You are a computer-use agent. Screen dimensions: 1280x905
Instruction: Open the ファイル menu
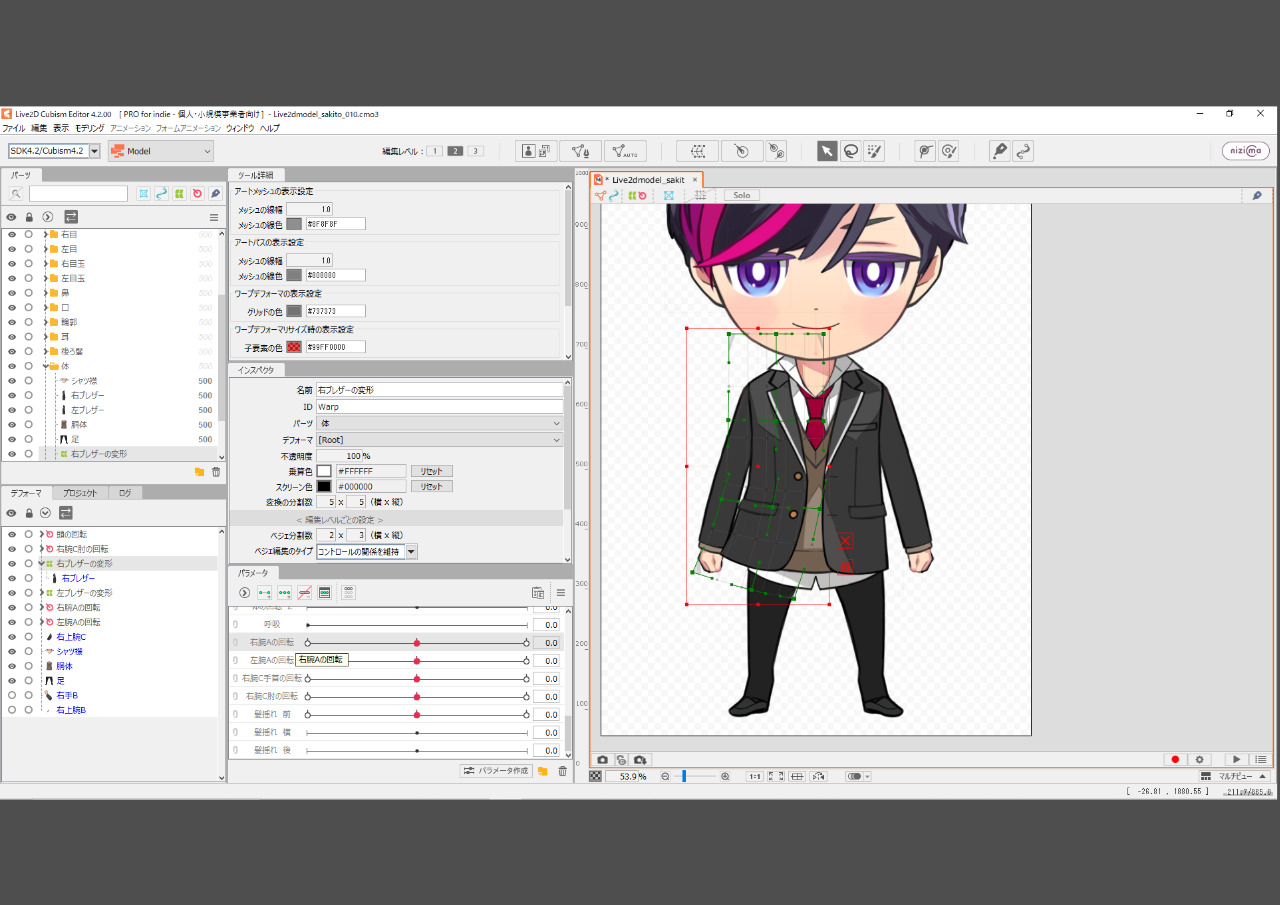13,128
